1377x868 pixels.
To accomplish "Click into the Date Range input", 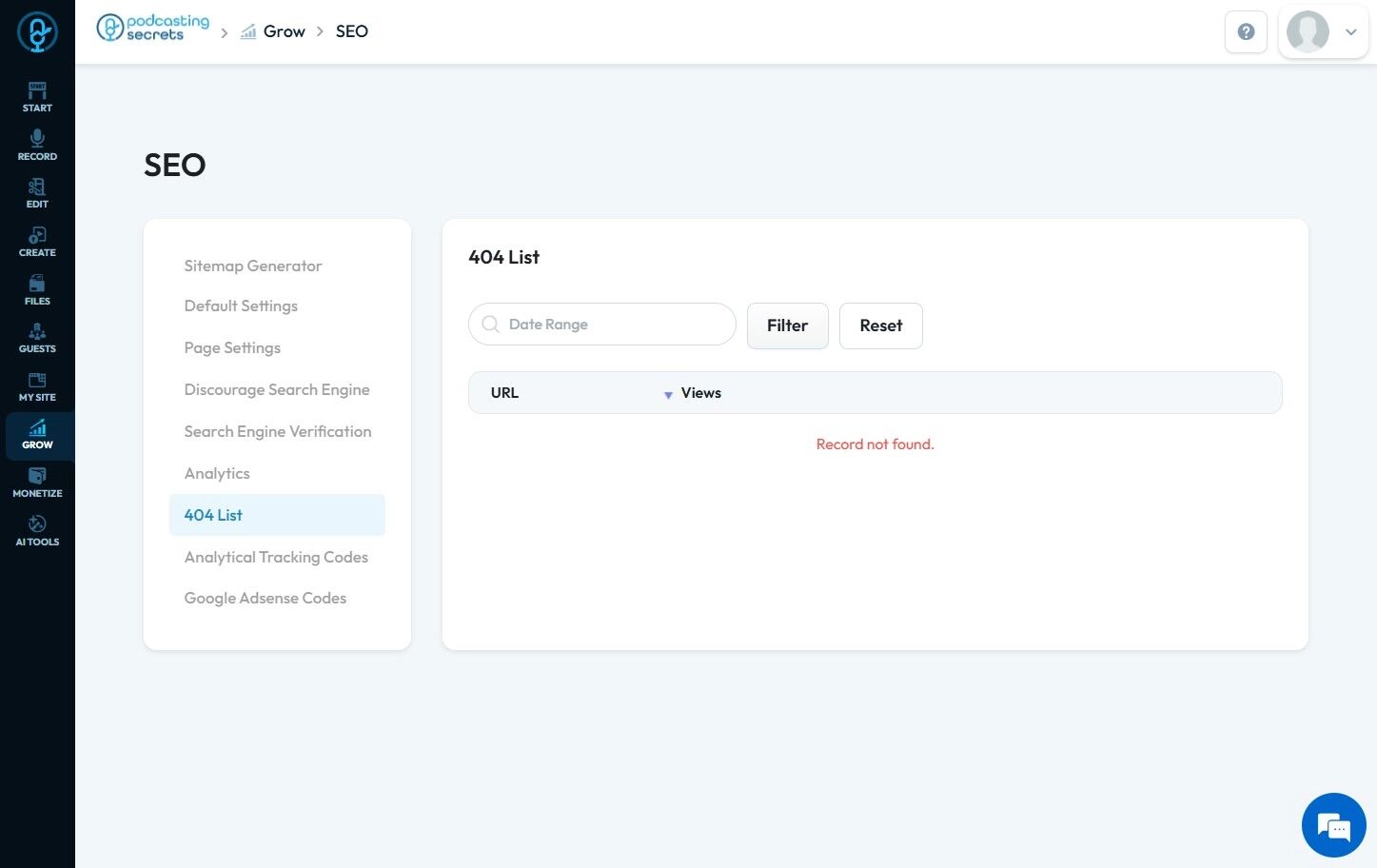I will (x=602, y=325).
